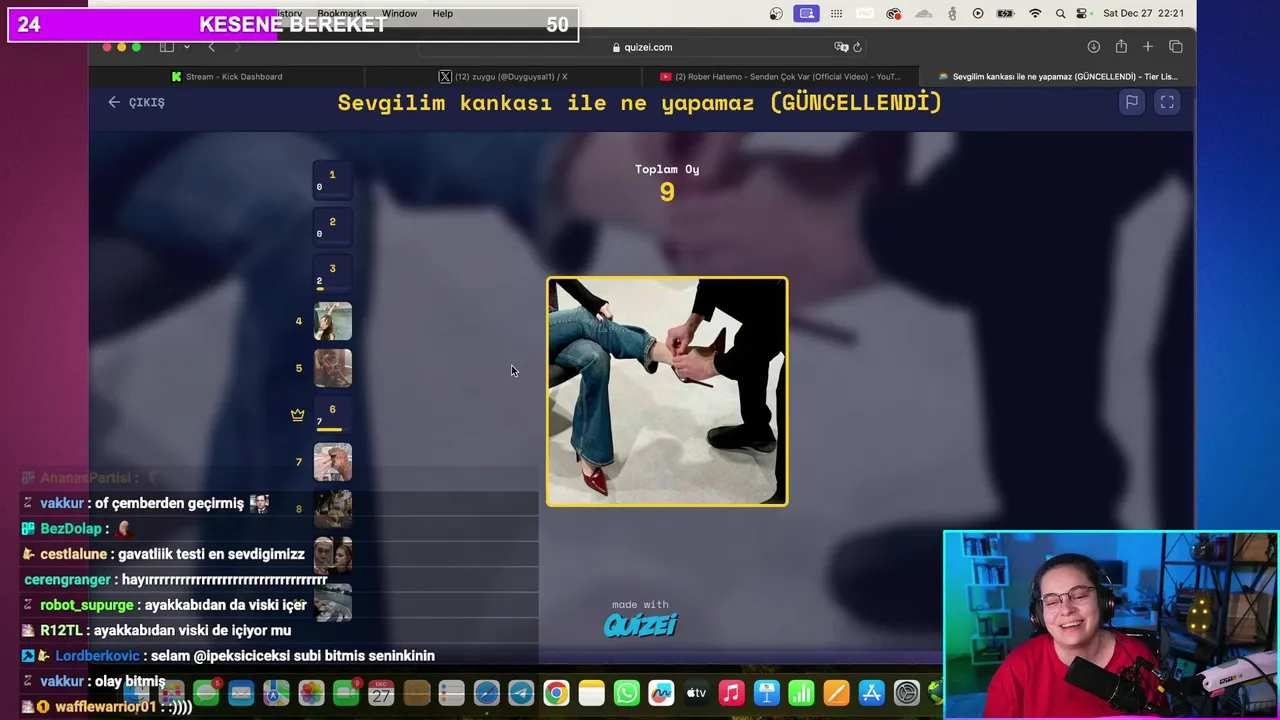Click the streamer webcam overlay
1280x720 pixels.
point(1111,625)
